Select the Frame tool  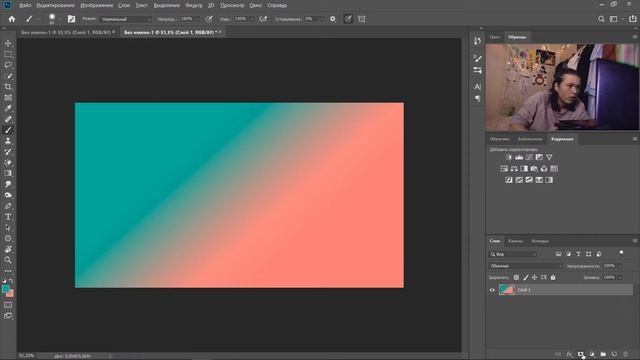(x=8, y=98)
